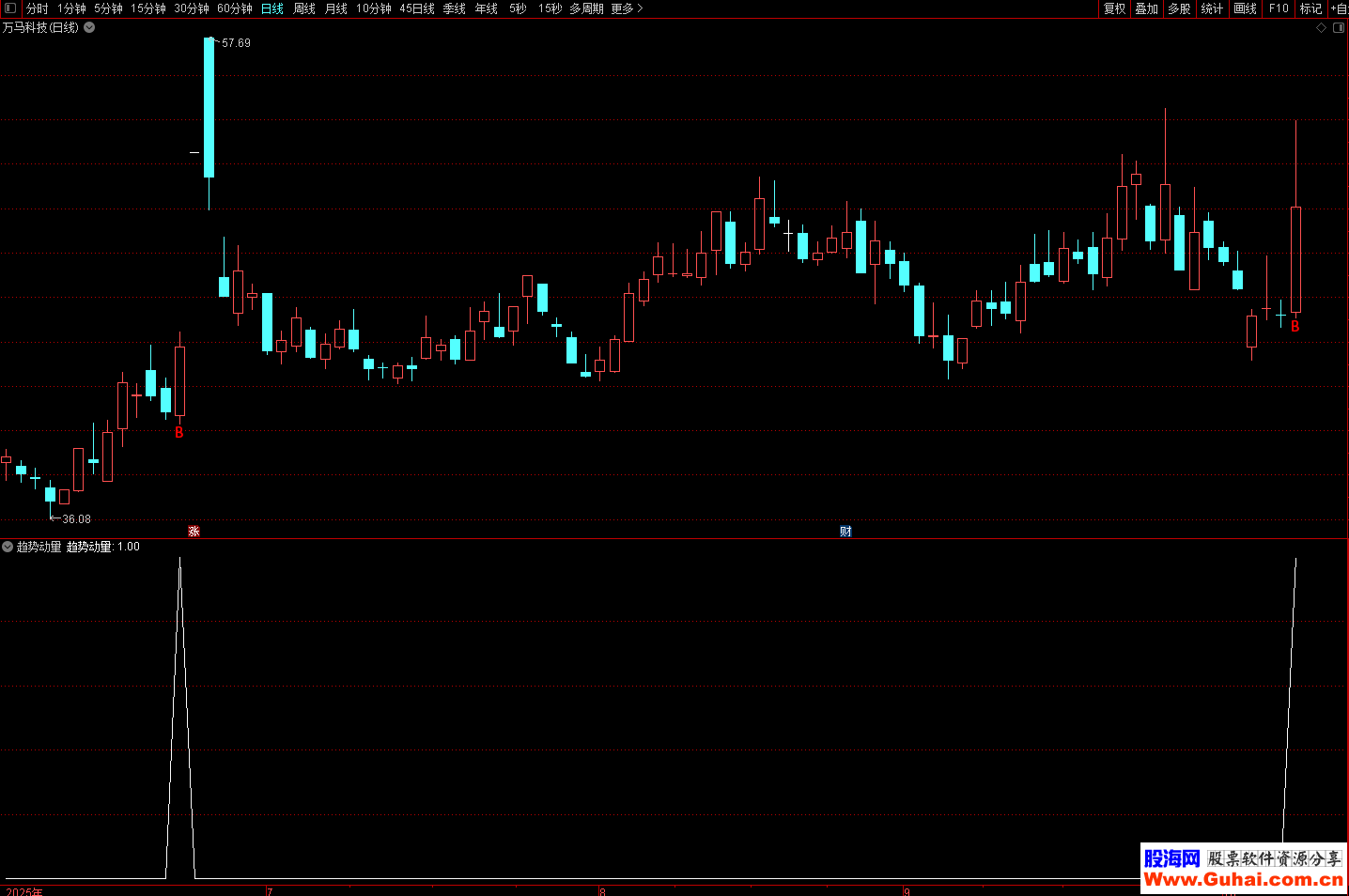Switch to 分时 intraday view
Screen dimensions: 1349x896
(37, 8)
